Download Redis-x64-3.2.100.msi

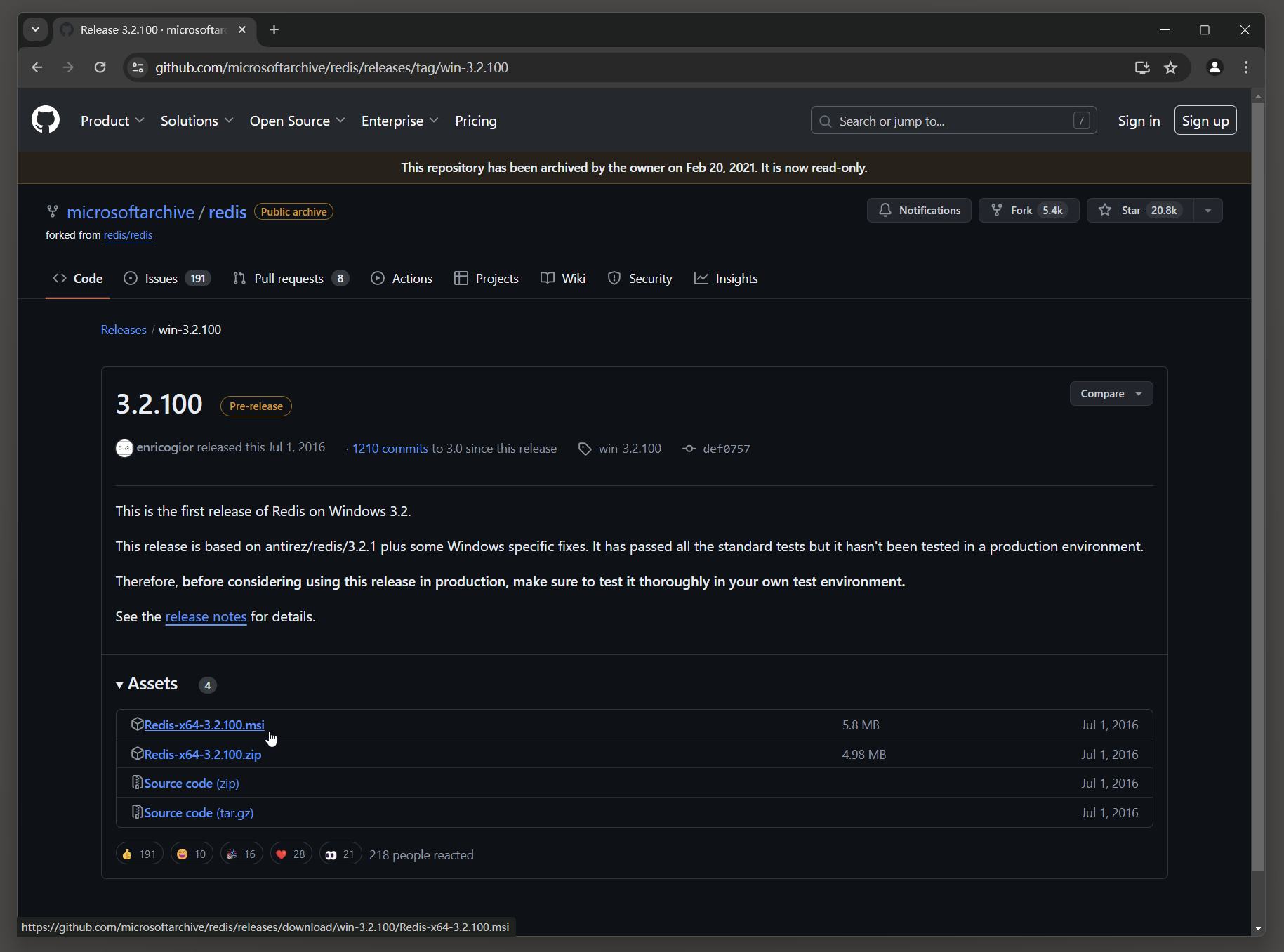pos(204,725)
